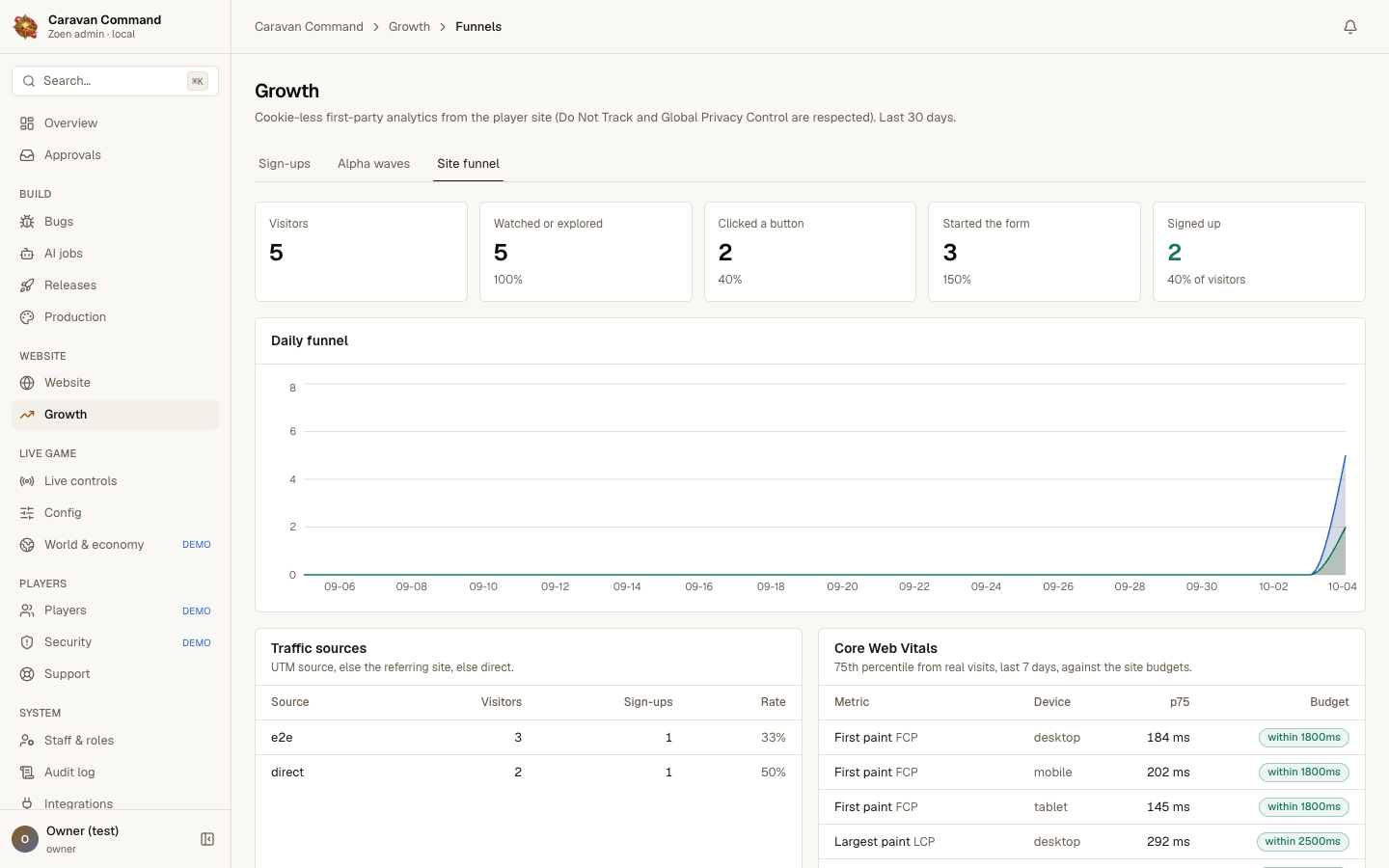Viewport: 1389px width, 868px height.
Task: Click the e2e traffic source row
Action: tap(529, 738)
